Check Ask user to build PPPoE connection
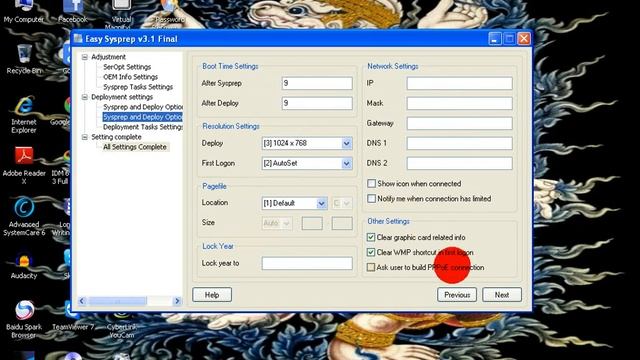 click(371, 267)
